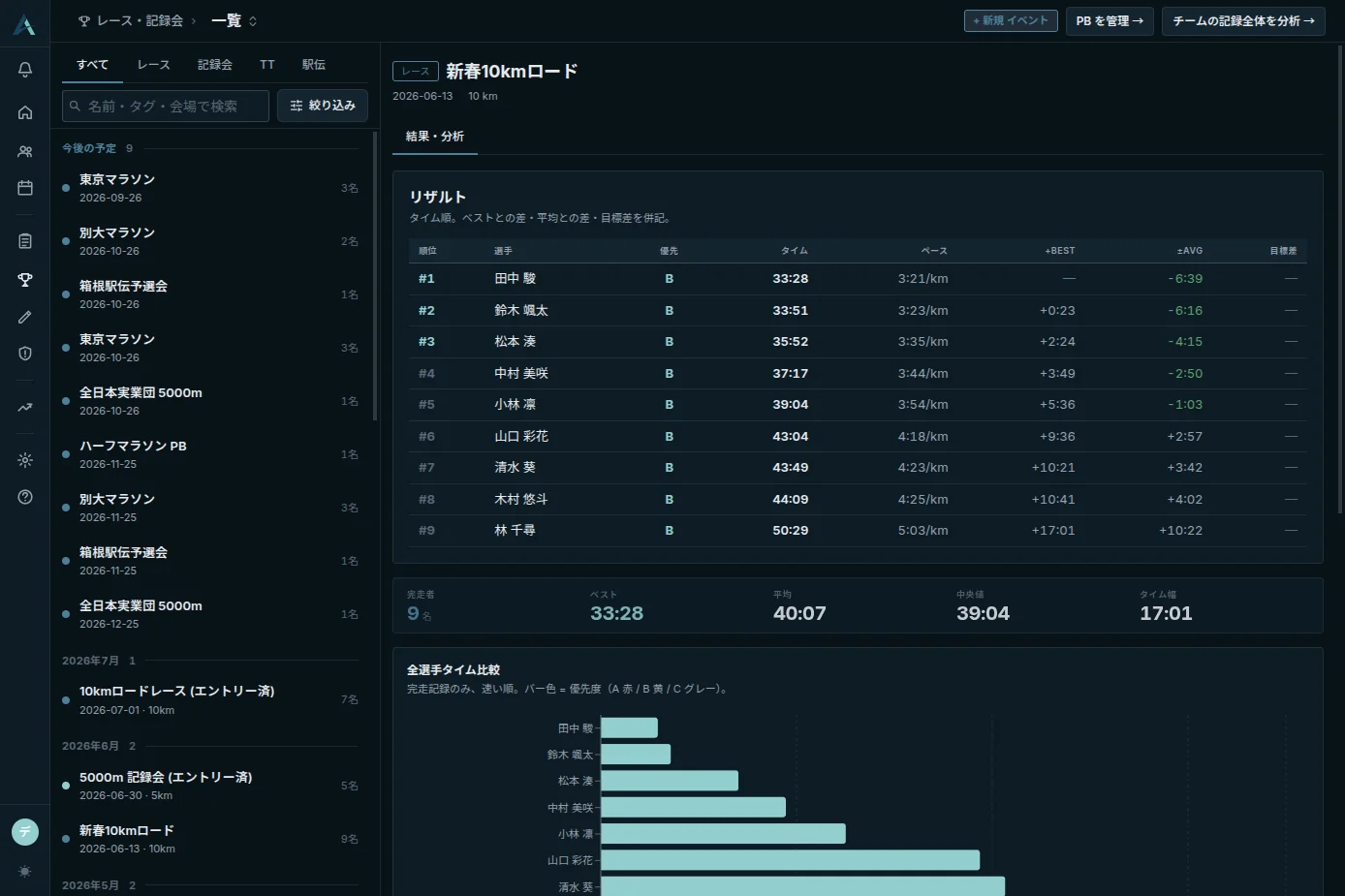Screen dimensions: 1345x896
Task: Open the 絞り込み filter options
Action: (x=323, y=106)
